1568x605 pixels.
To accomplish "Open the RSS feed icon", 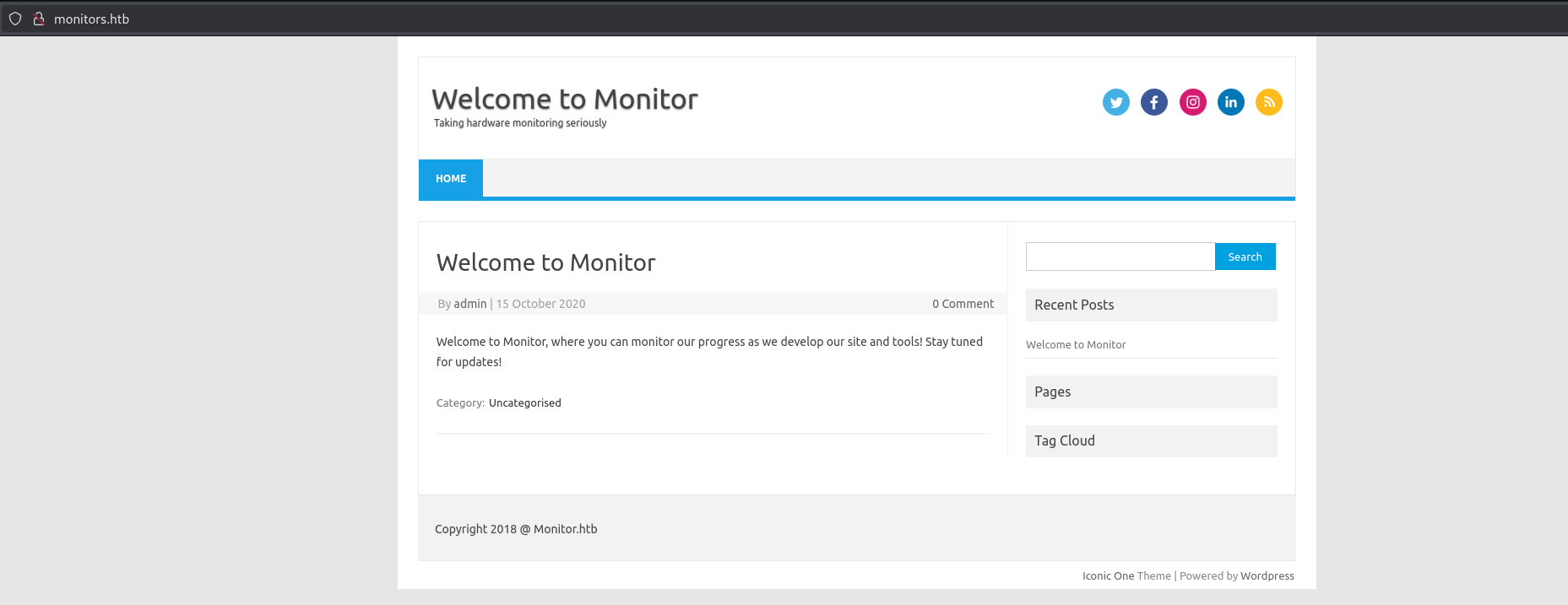I will pyautogui.click(x=1268, y=102).
